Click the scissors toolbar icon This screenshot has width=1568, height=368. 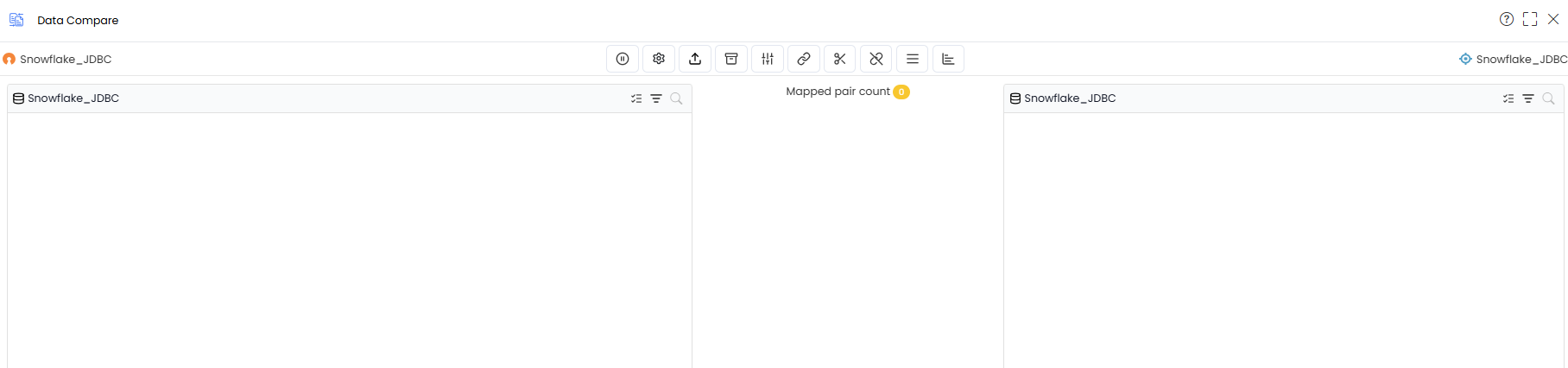click(x=840, y=59)
